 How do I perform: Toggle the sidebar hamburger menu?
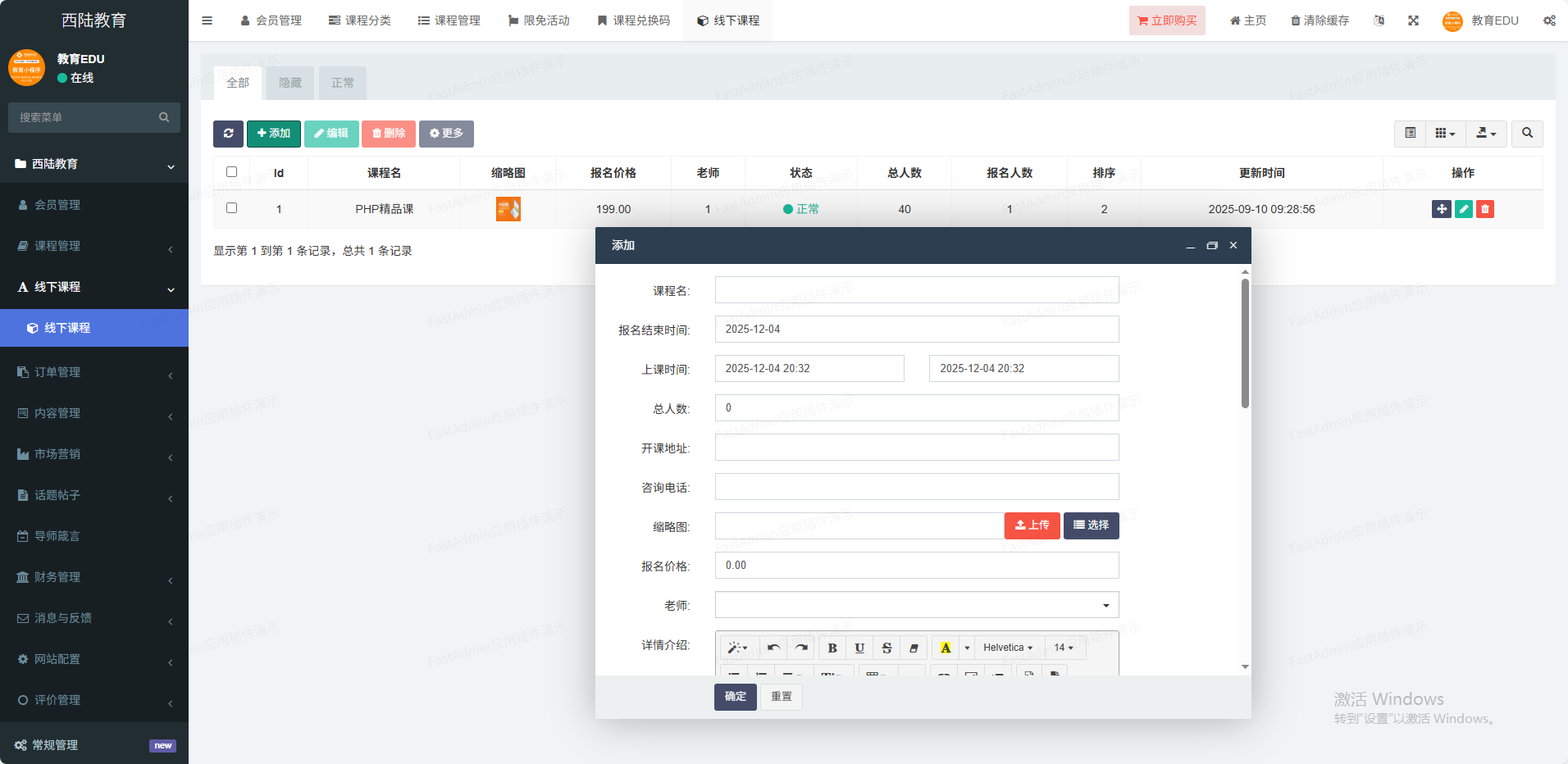coord(207,20)
